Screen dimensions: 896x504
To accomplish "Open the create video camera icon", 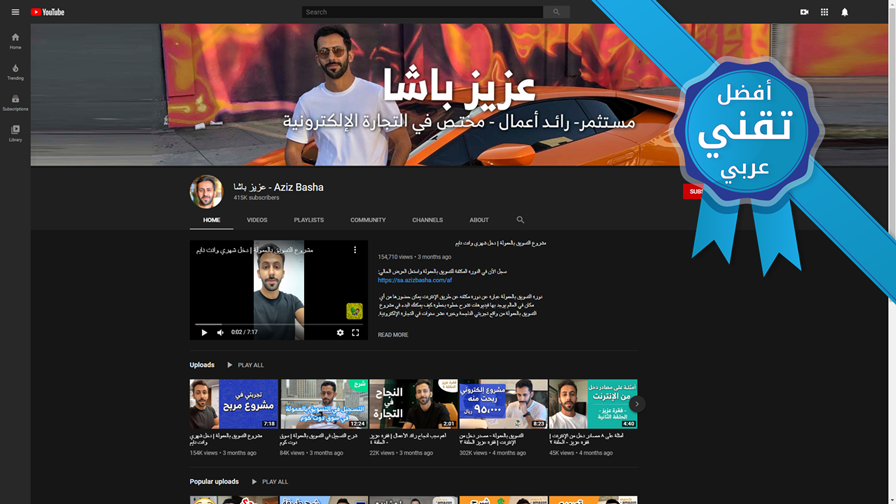I will tap(804, 12).
